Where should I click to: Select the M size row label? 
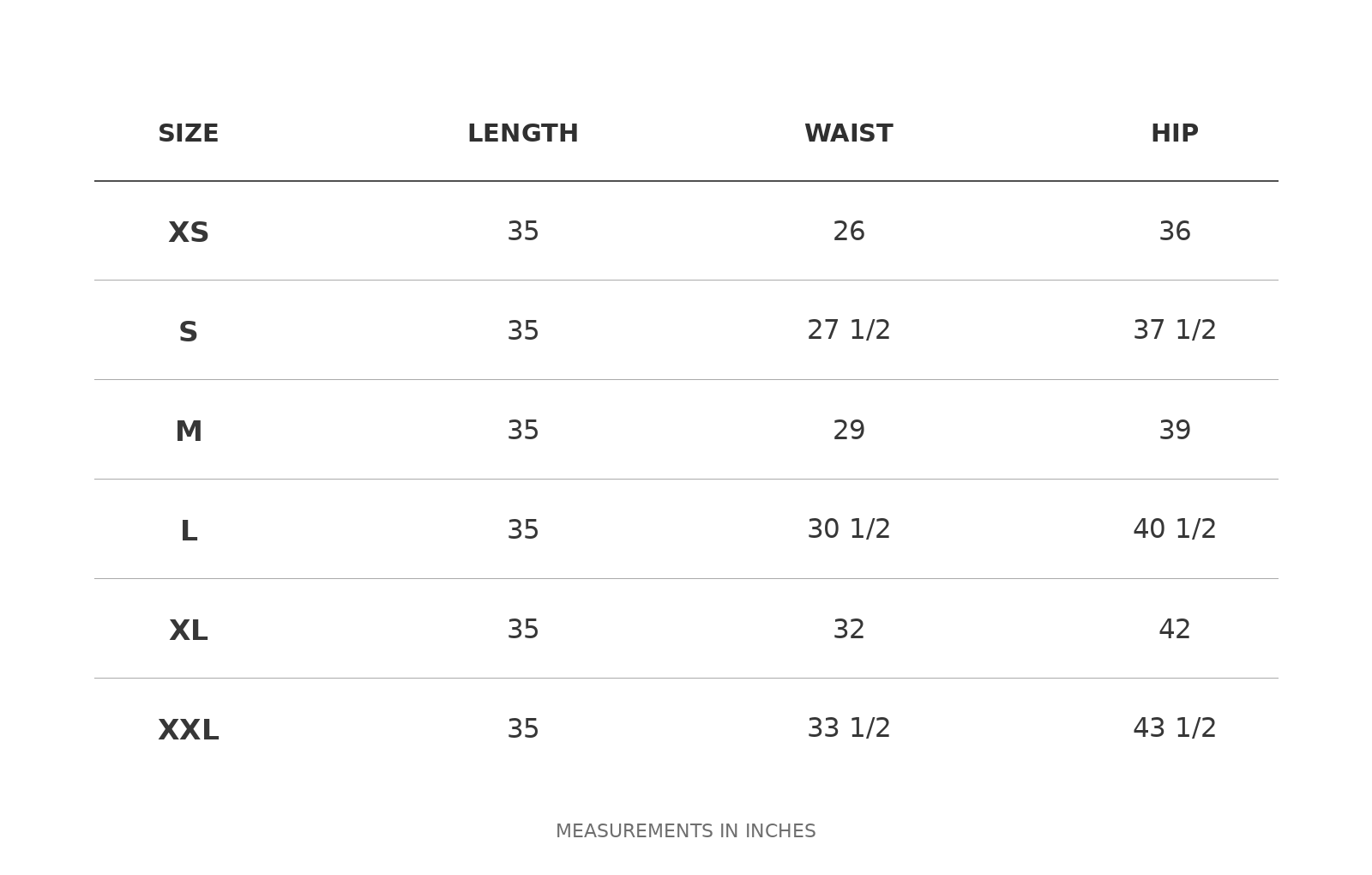(189, 431)
